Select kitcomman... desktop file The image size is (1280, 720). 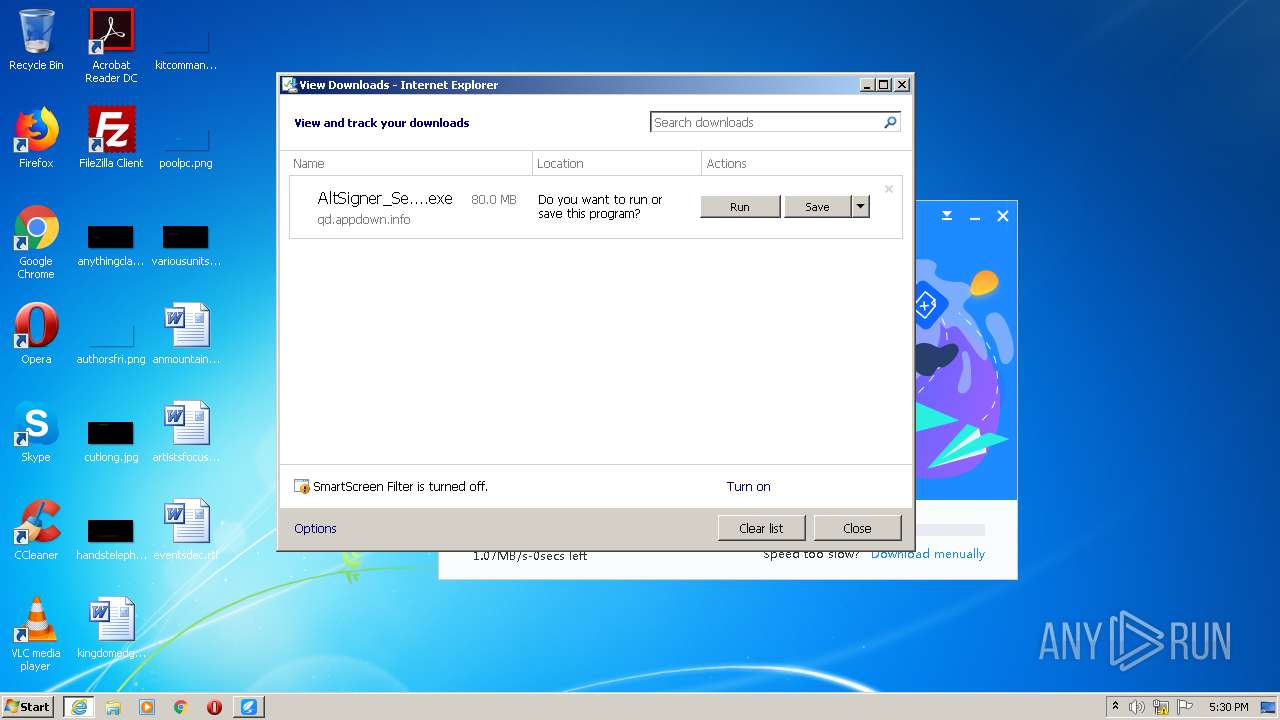click(186, 48)
